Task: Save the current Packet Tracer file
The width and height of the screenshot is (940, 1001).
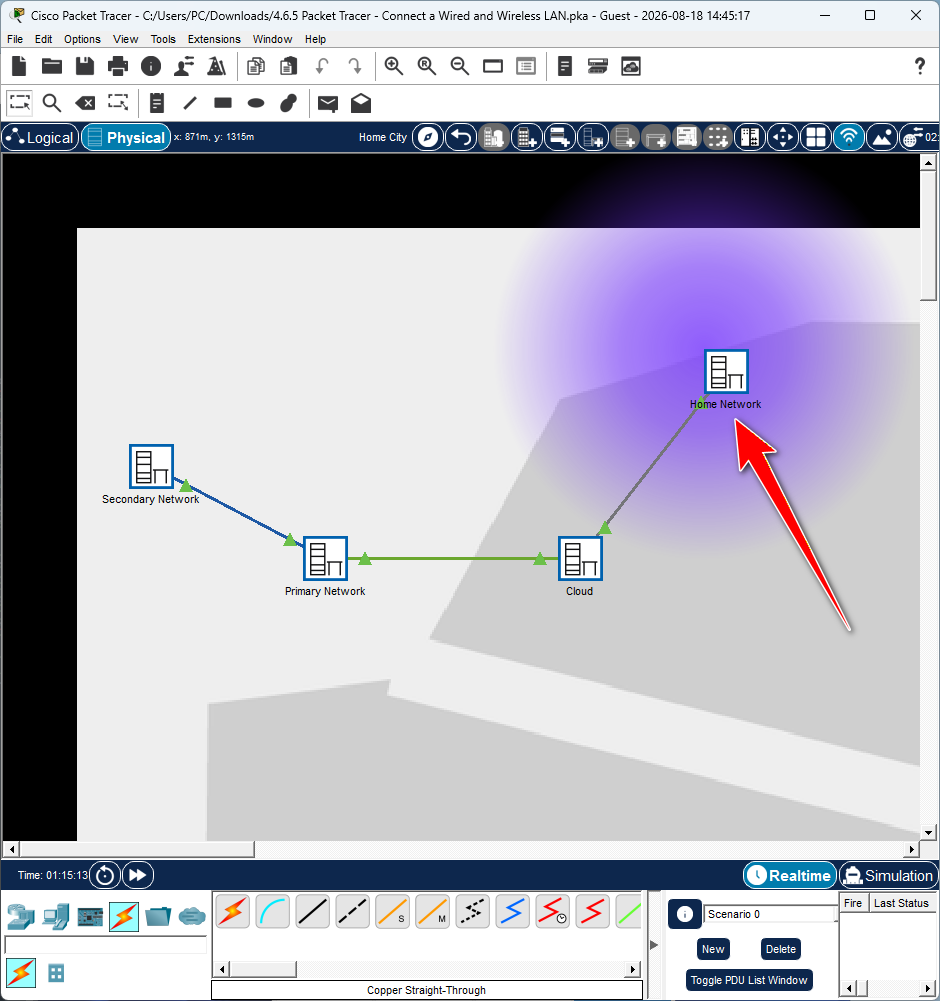Action: point(85,66)
